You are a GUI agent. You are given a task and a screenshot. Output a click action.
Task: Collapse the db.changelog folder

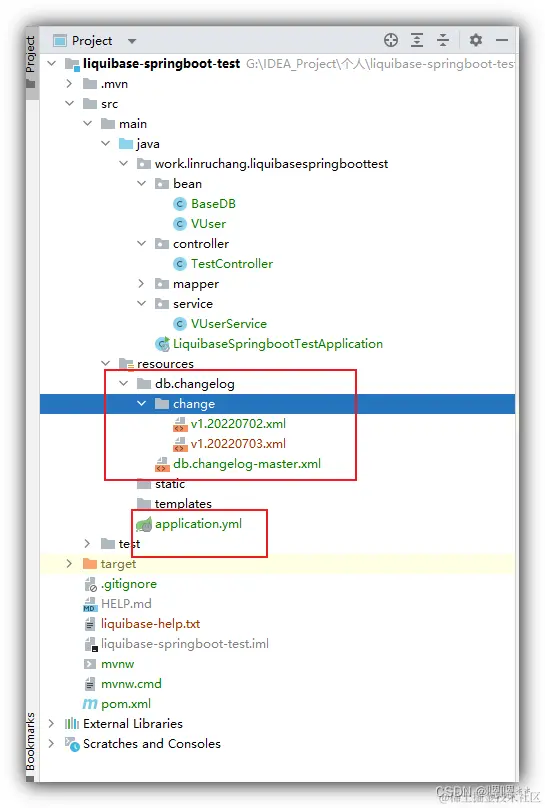click(x=124, y=383)
